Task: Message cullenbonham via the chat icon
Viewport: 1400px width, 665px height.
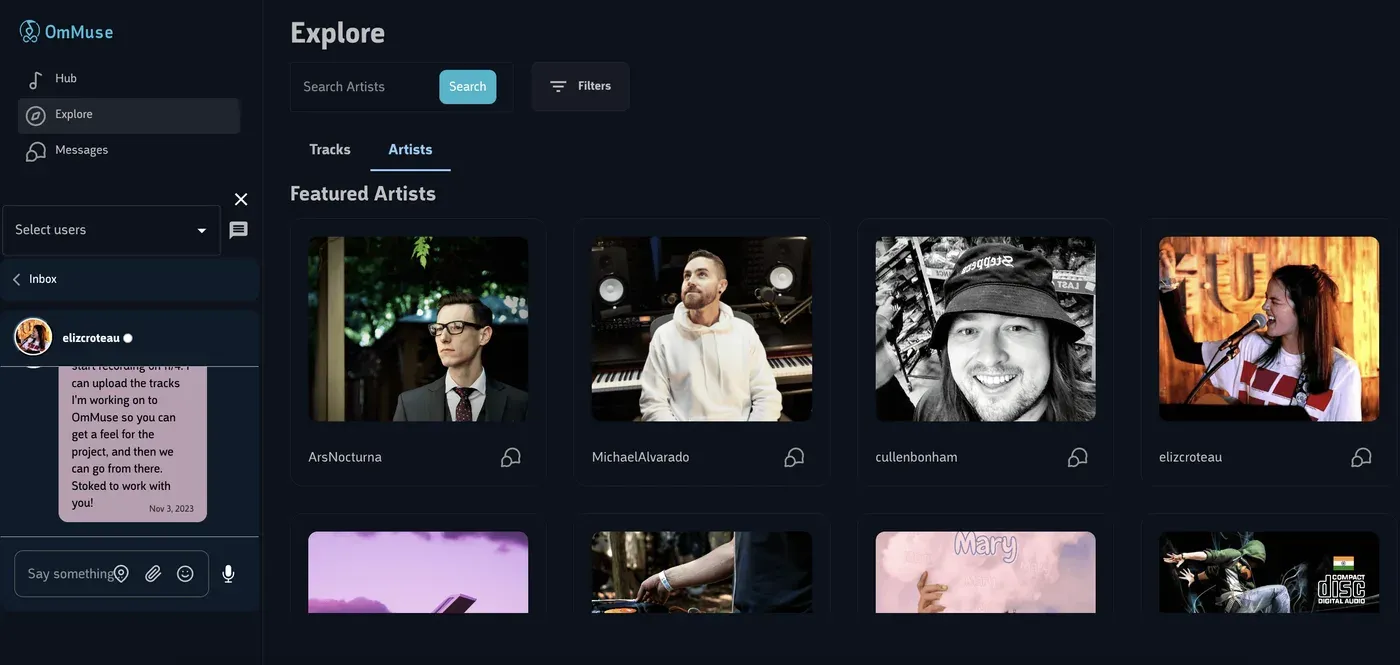Action: [x=1078, y=457]
